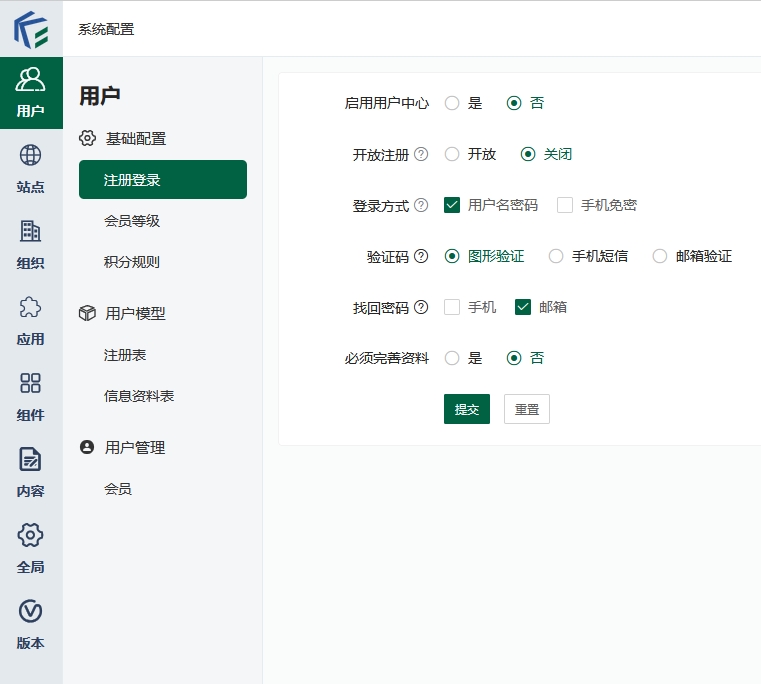Viewport: 761px width, 684px height.
Task: Open the 组织 (Organization) building icon
Action: [x=31, y=232]
